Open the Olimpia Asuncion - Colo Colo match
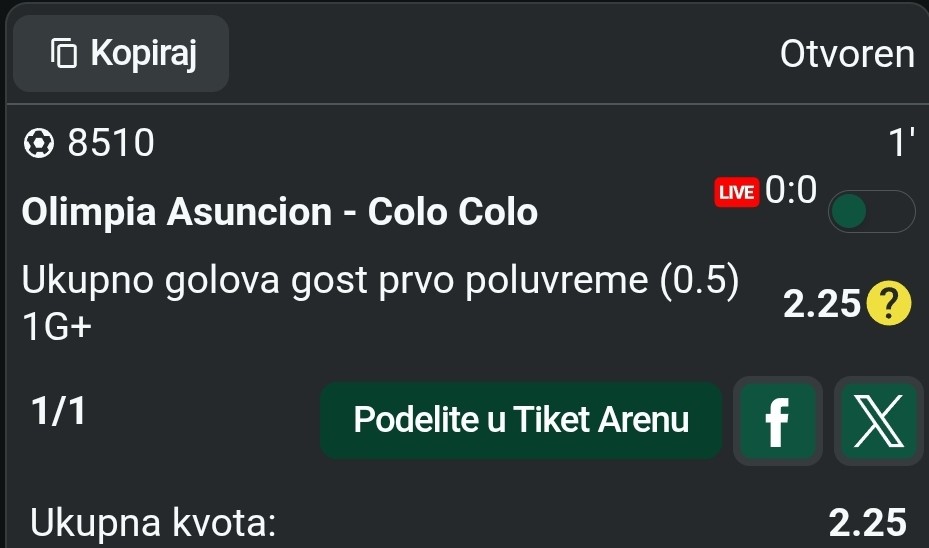Image resolution: width=929 pixels, height=548 pixels. pos(280,211)
